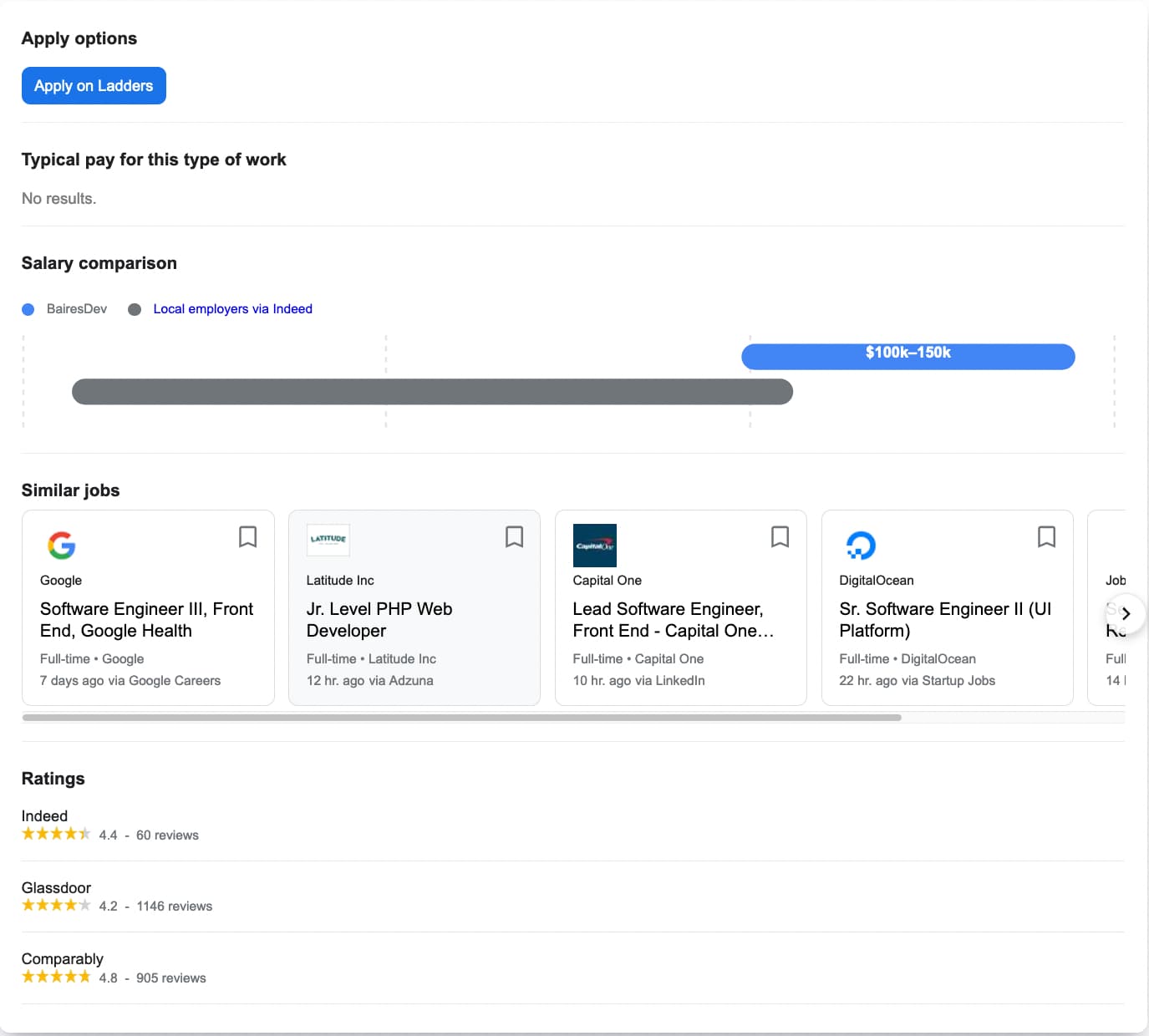Image resolution: width=1149 pixels, height=1036 pixels.
Task: Bookmark the Jr. Level PHP Web Developer job
Action: pyautogui.click(x=514, y=536)
